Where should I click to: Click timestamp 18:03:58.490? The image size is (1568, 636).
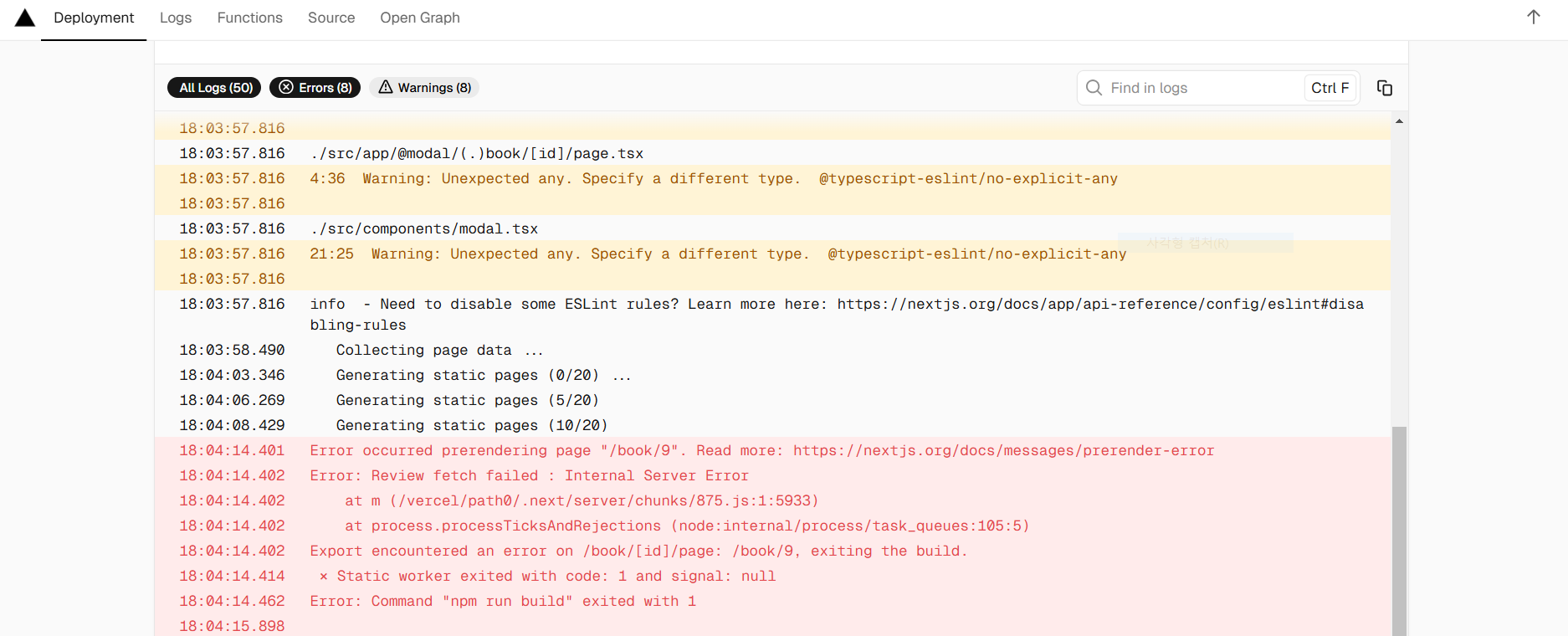(x=232, y=350)
